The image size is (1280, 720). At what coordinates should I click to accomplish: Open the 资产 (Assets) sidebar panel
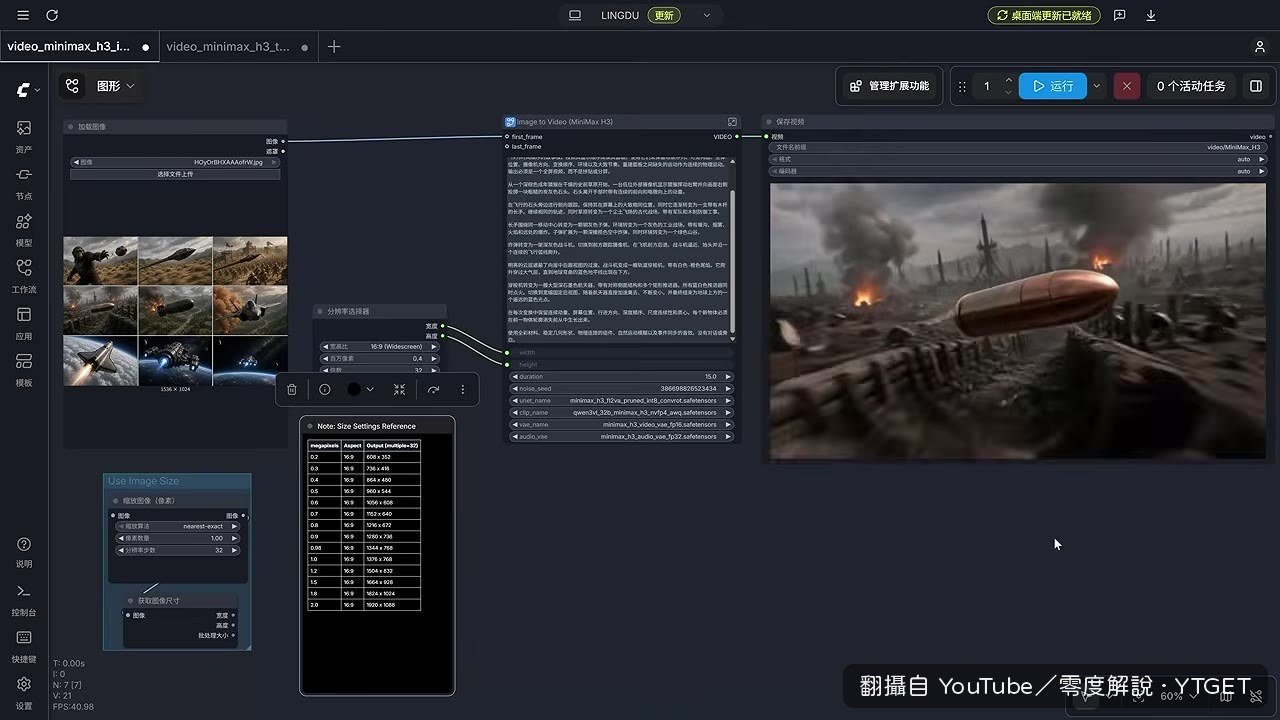[x=24, y=135]
